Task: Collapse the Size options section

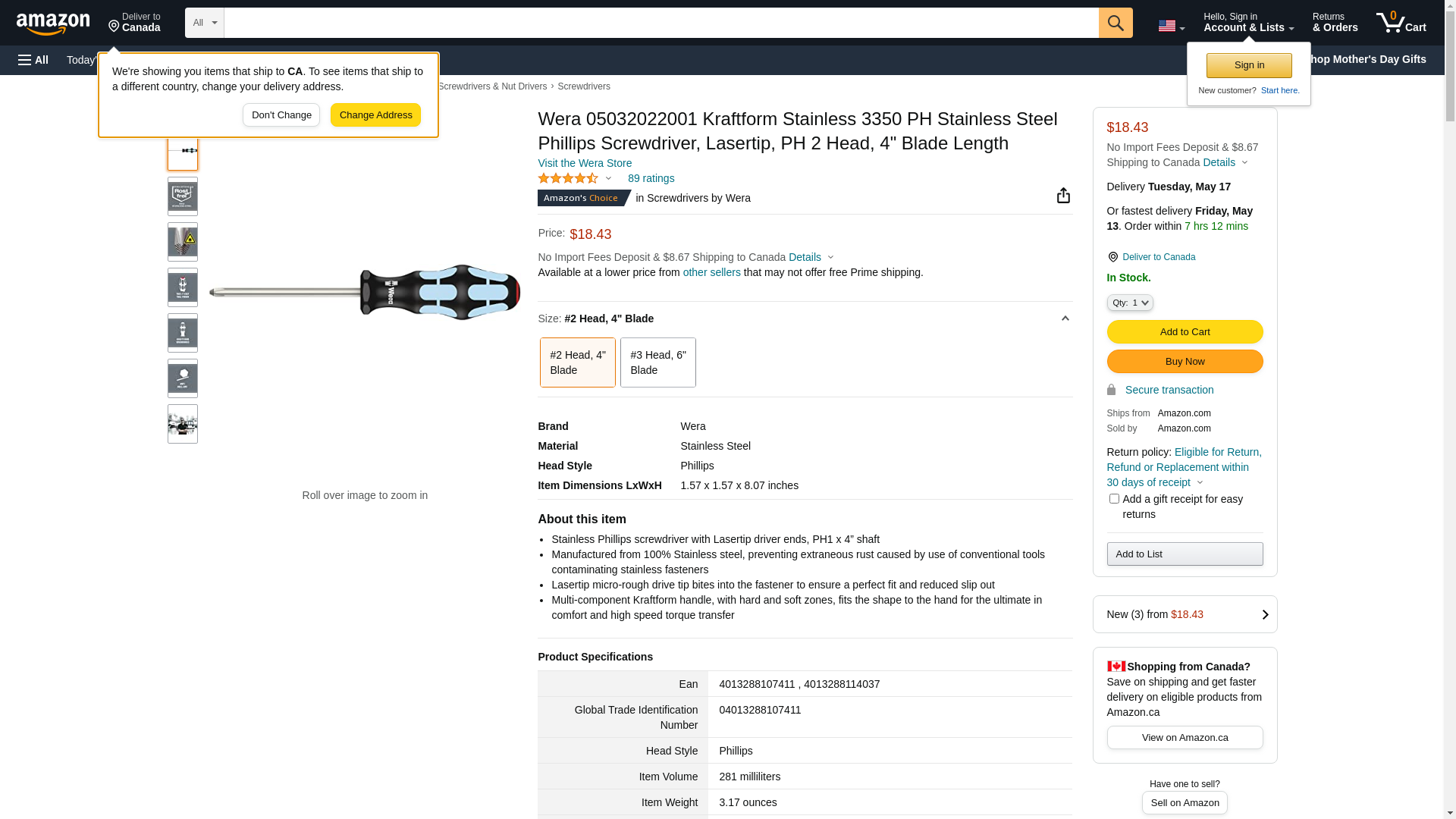Action: [1065, 318]
